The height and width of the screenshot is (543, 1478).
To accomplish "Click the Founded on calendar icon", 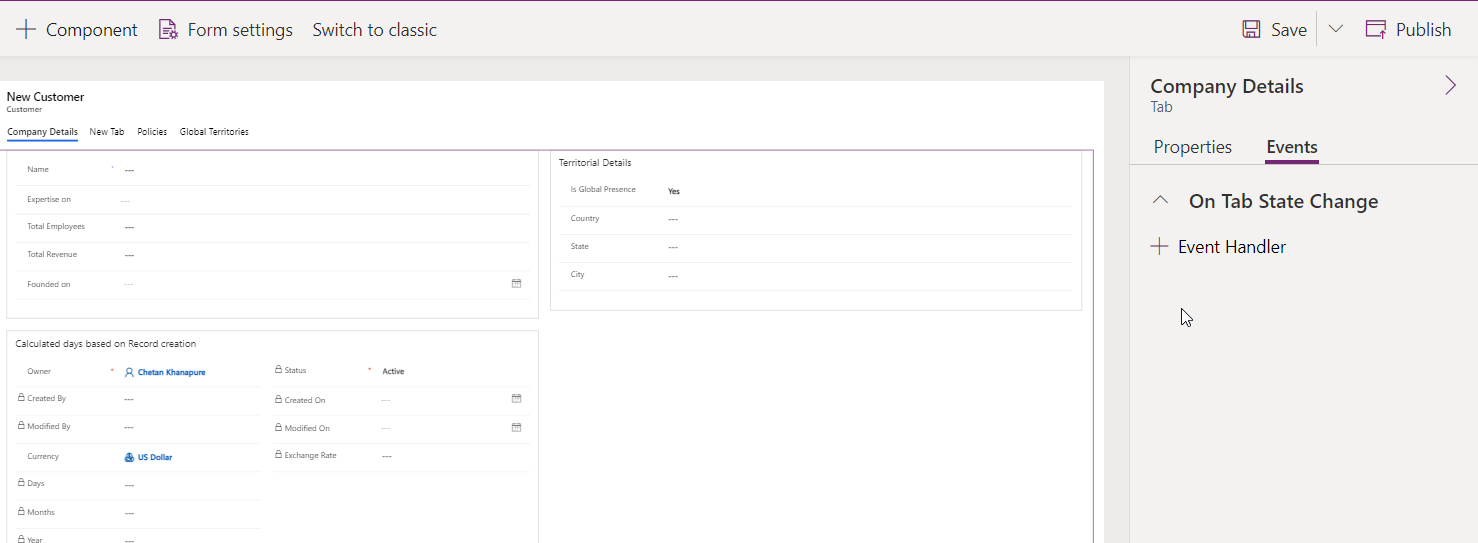I will (x=517, y=284).
